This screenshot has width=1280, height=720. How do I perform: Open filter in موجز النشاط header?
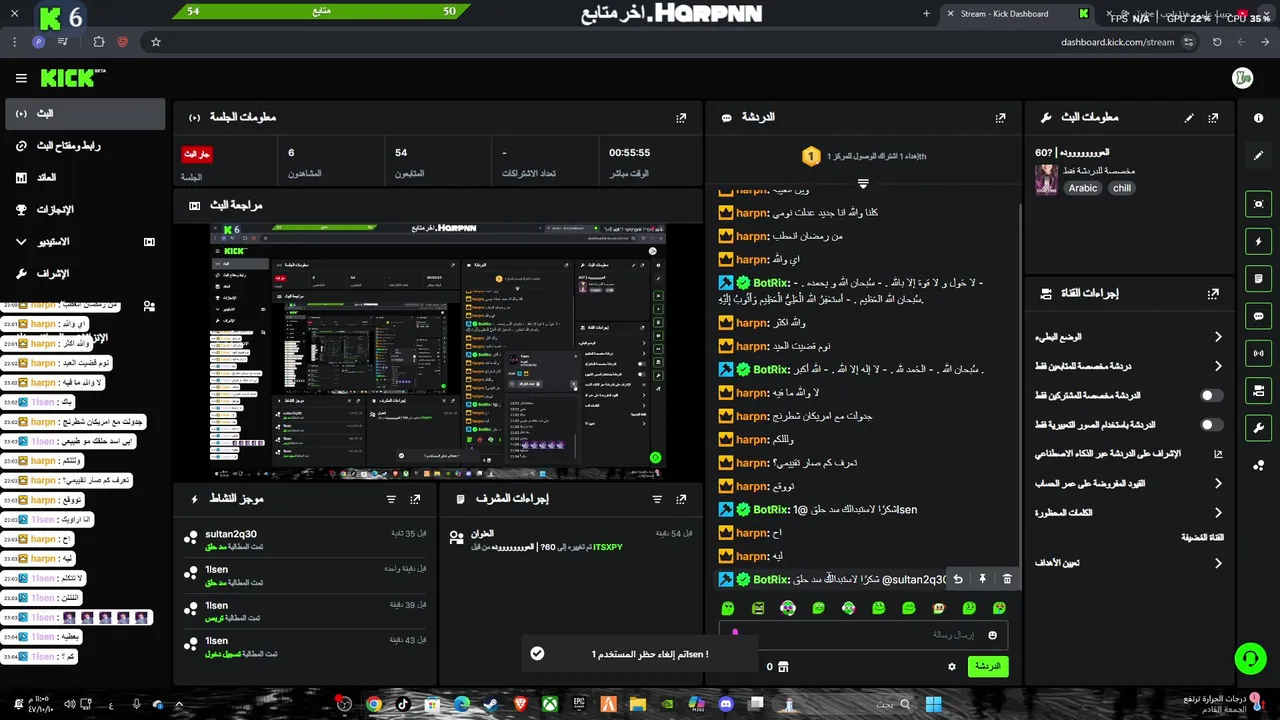coord(391,499)
